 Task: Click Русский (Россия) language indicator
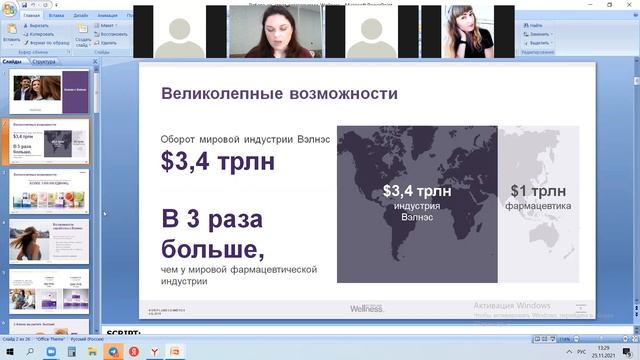(x=87, y=339)
